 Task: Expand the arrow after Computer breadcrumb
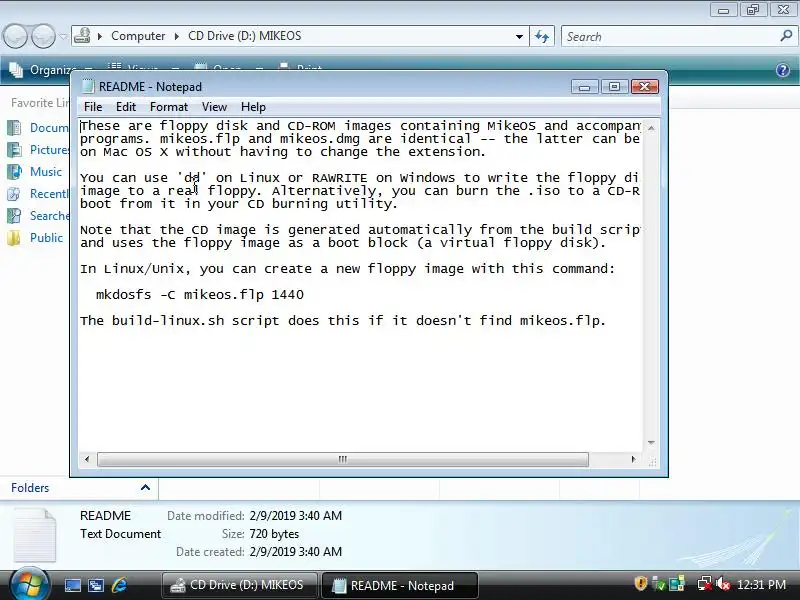(x=177, y=36)
